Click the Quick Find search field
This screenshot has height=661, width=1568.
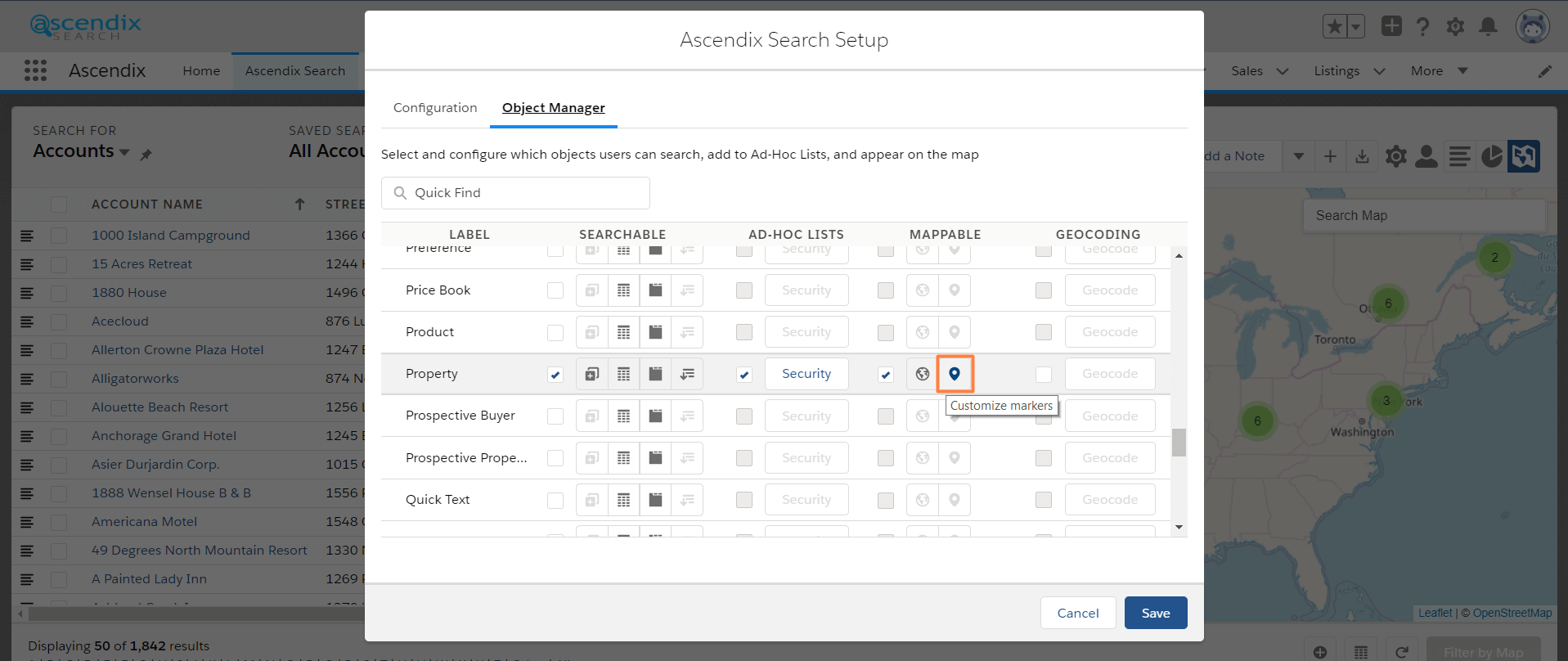(515, 193)
